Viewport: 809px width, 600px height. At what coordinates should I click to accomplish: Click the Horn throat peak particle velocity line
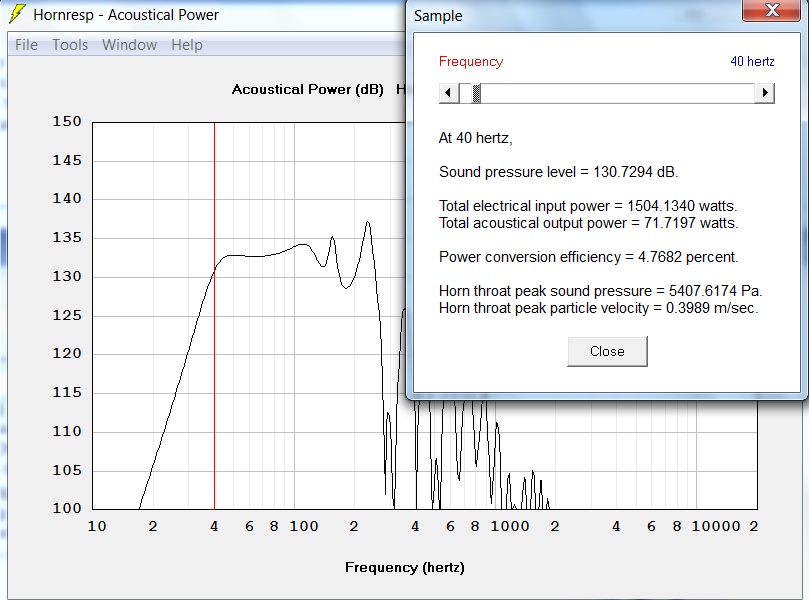coord(598,308)
